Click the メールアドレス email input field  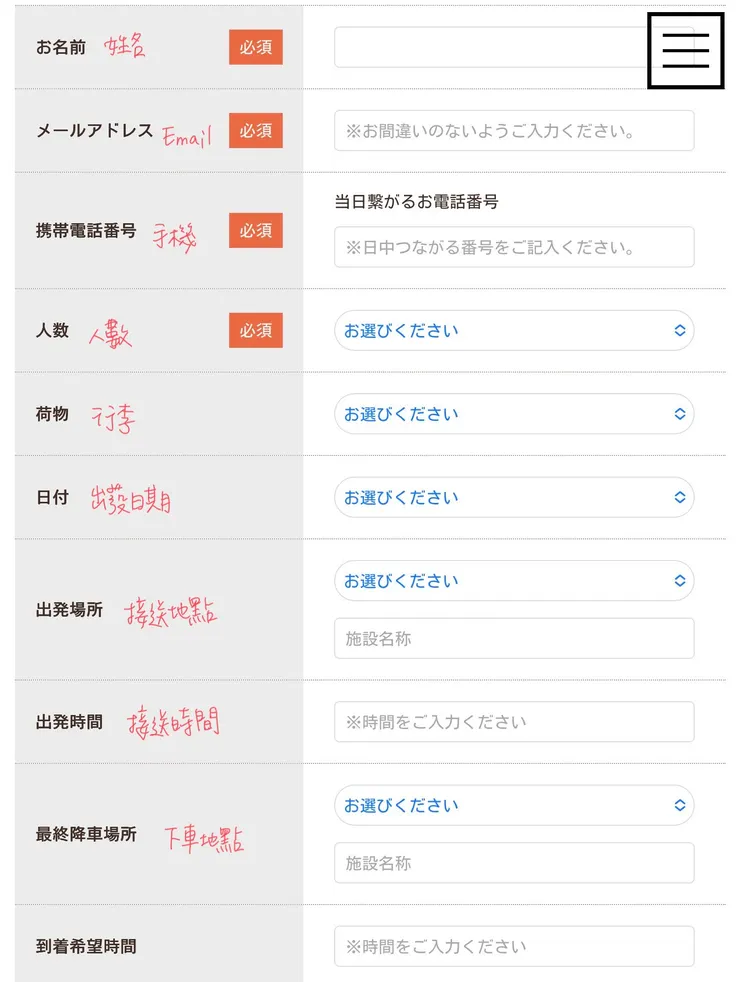click(x=514, y=131)
